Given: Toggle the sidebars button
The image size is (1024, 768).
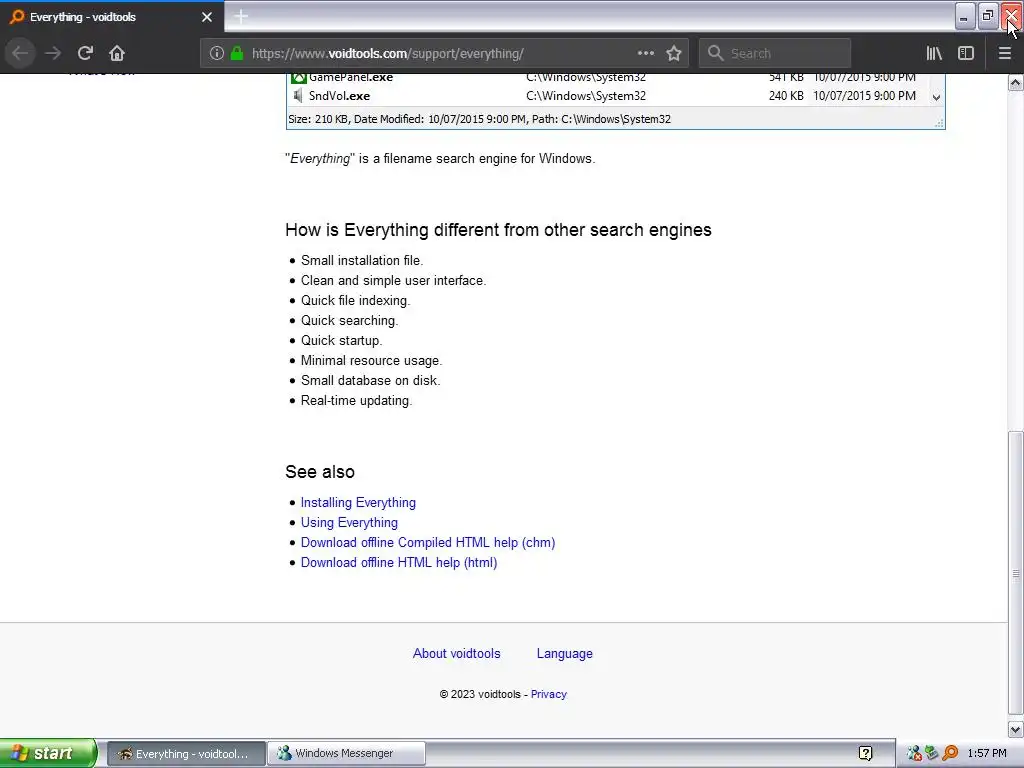Looking at the screenshot, I should pyautogui.click(x=966, y=54).
